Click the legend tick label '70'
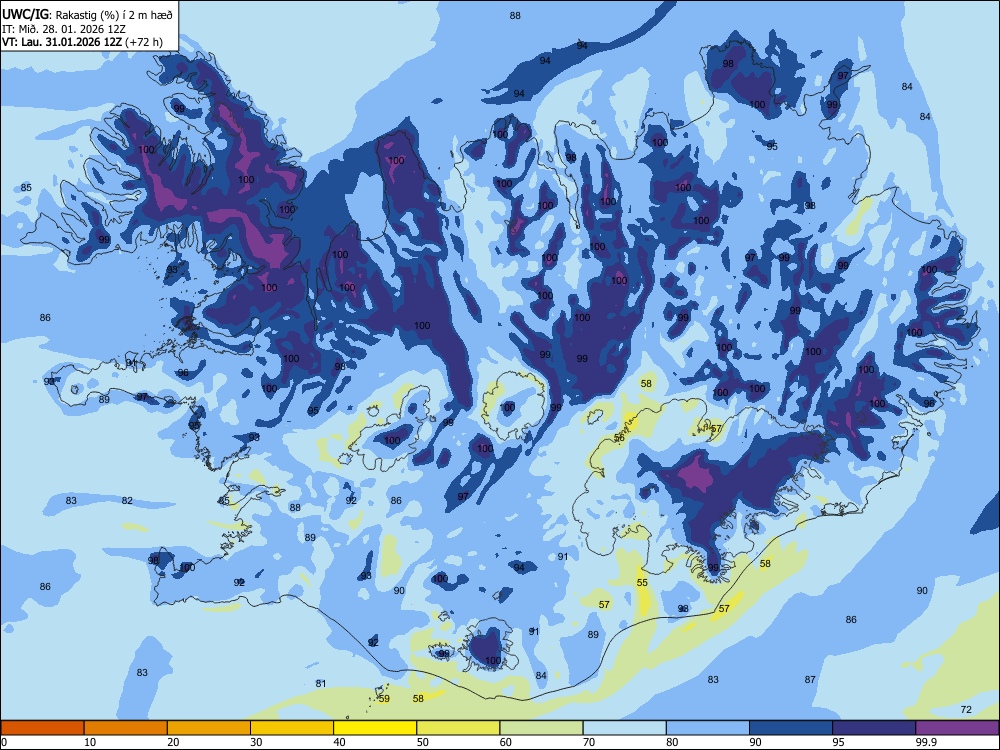This screenshot has width=1000, height=750. [589, 742]
